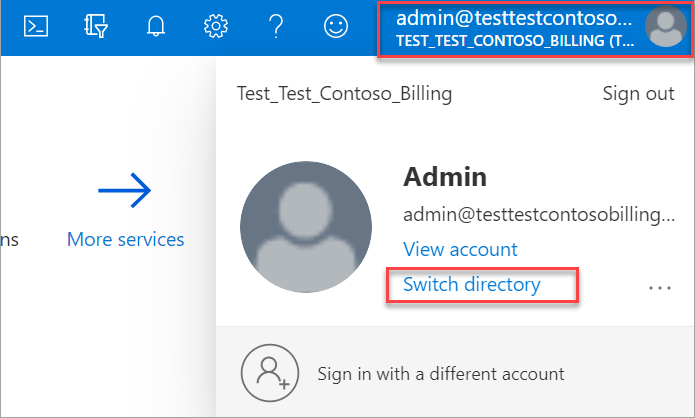Screen dimensions: 695x418
Task: Open the Cloud Shell terminal icon
Action: pos(37,27)
